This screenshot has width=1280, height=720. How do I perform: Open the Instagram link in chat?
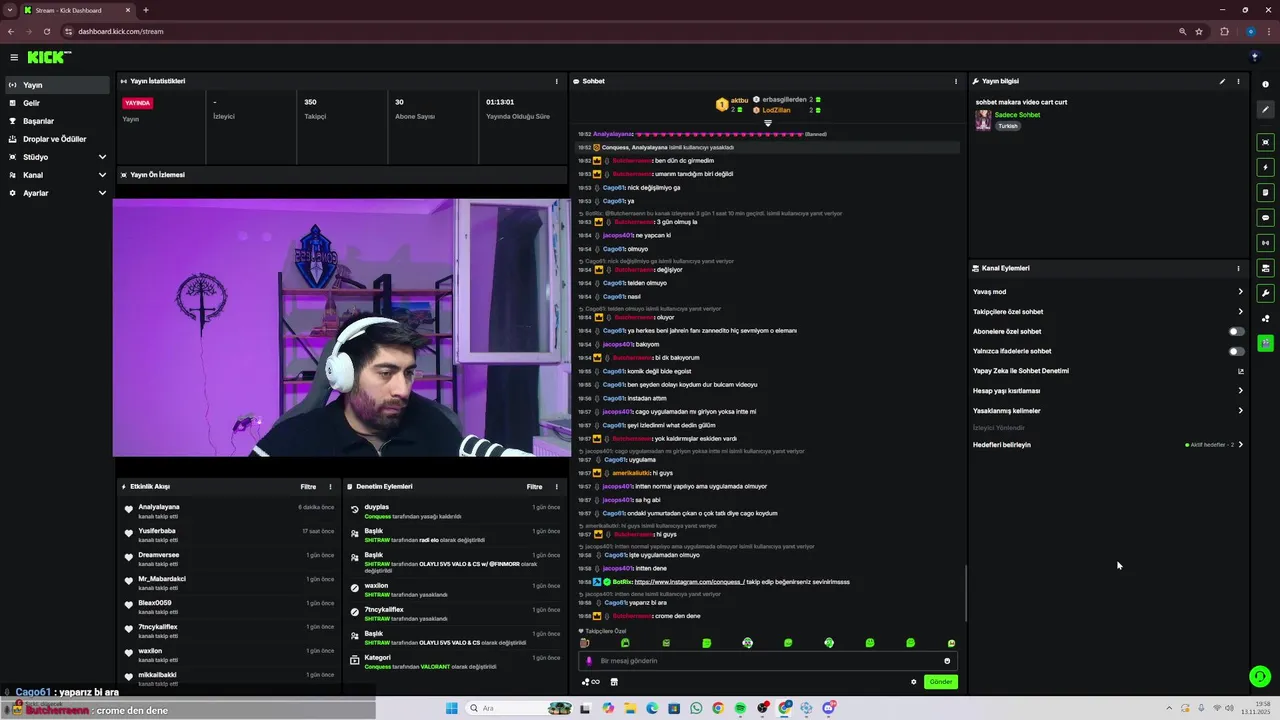point(689,582)
